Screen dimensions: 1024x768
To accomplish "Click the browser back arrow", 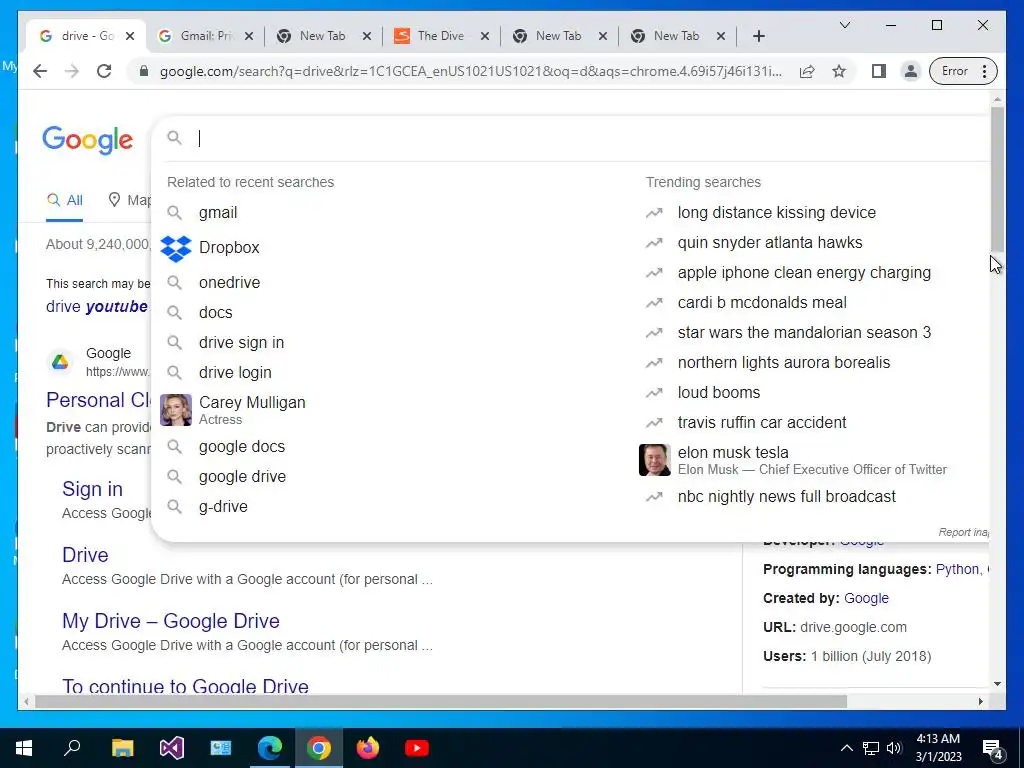I will click(40, 71).
